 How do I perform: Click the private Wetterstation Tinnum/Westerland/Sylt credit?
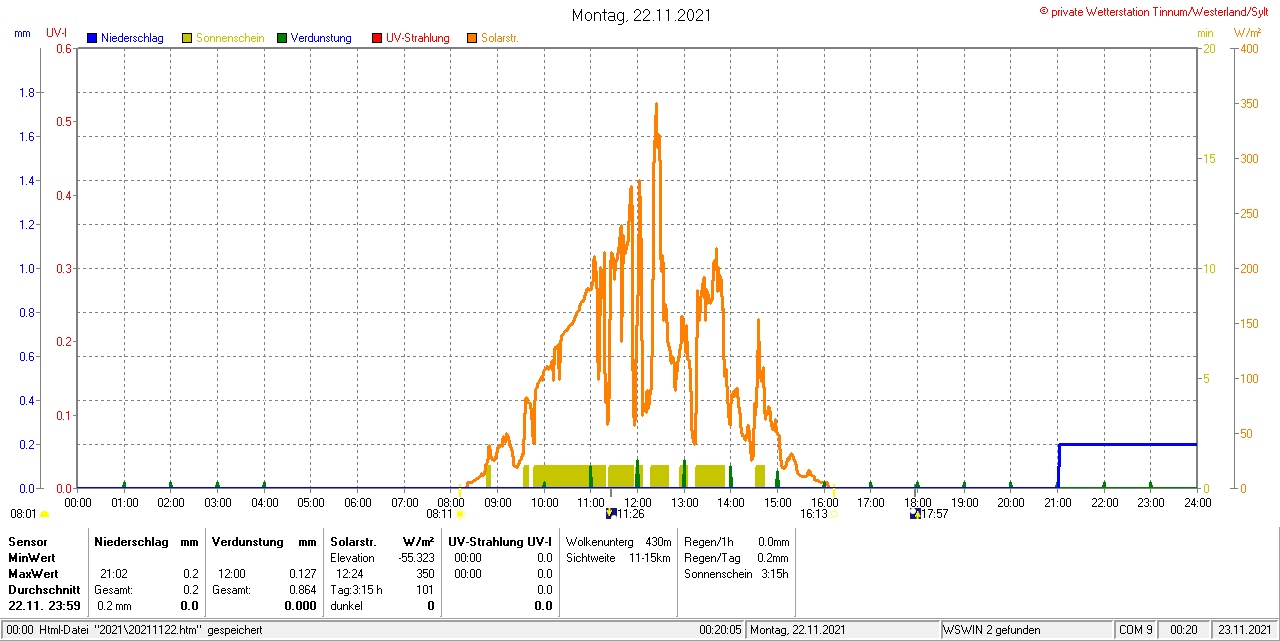pyautogui.click(x=1156, y=11)
